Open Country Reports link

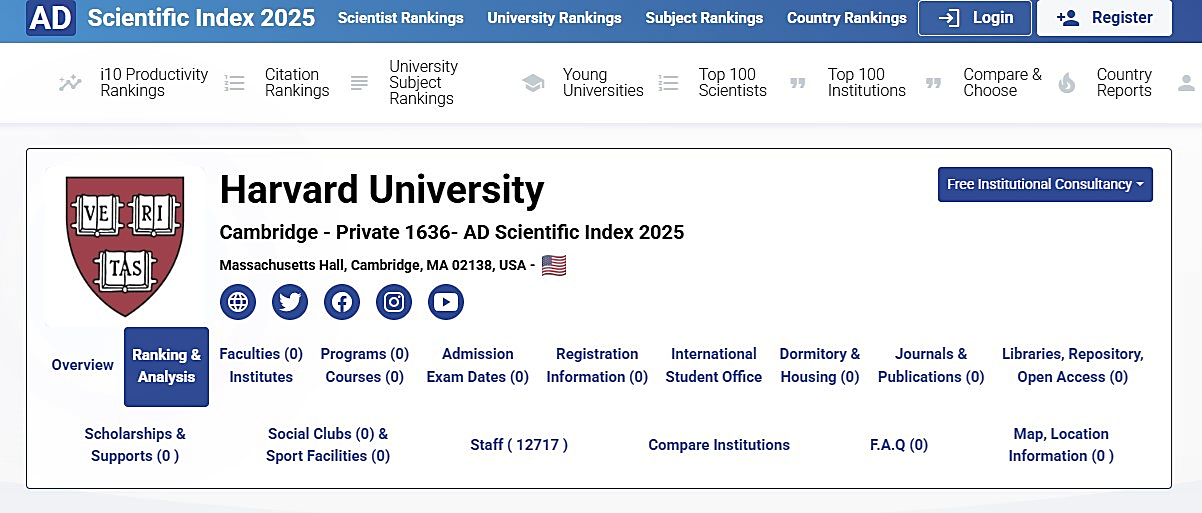point(1124,83)
